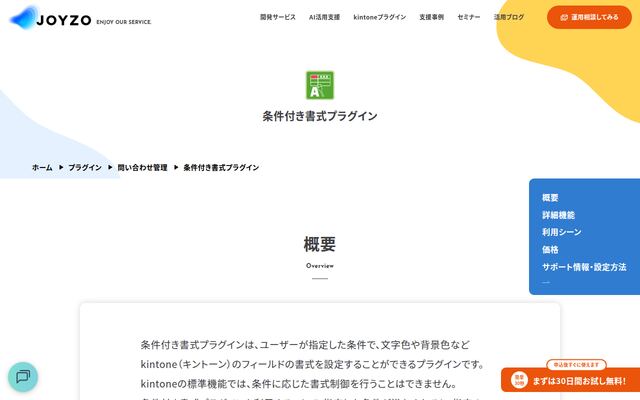Open プラグイン breadcrumb link

[x=85, y=167]
